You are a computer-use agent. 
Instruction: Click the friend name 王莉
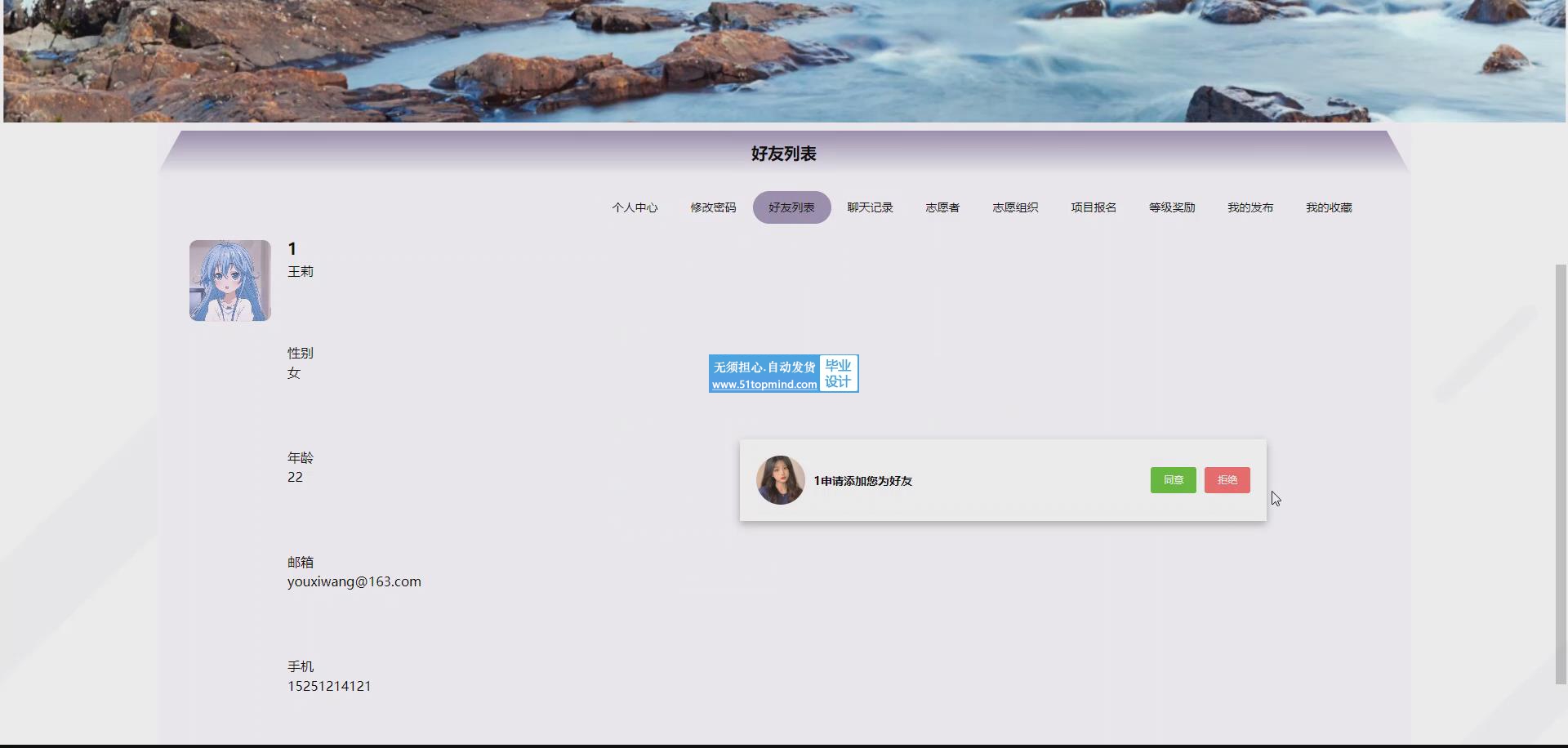click(x=301, y=271)
